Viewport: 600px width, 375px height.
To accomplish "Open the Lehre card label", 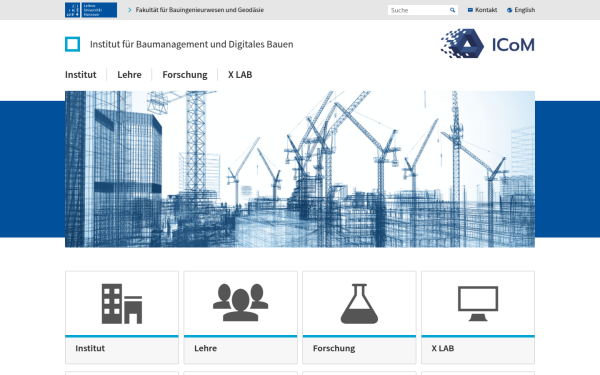I will tap(205, 348).
